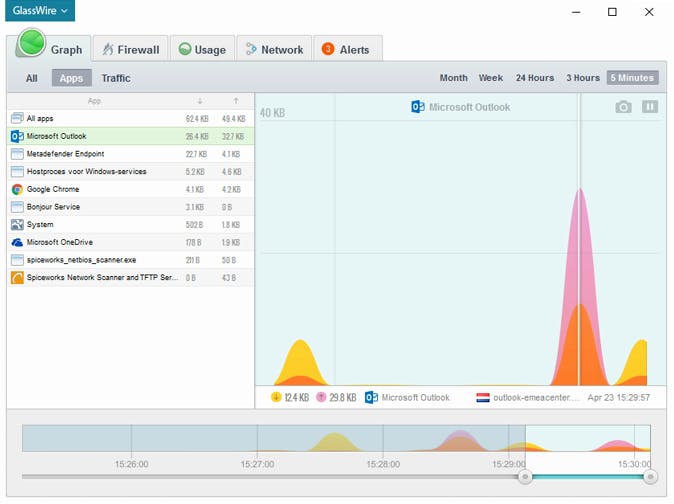Click the Firewall flame icon
674x504 pixels.
pyautogui.click(x=108, y=49)
